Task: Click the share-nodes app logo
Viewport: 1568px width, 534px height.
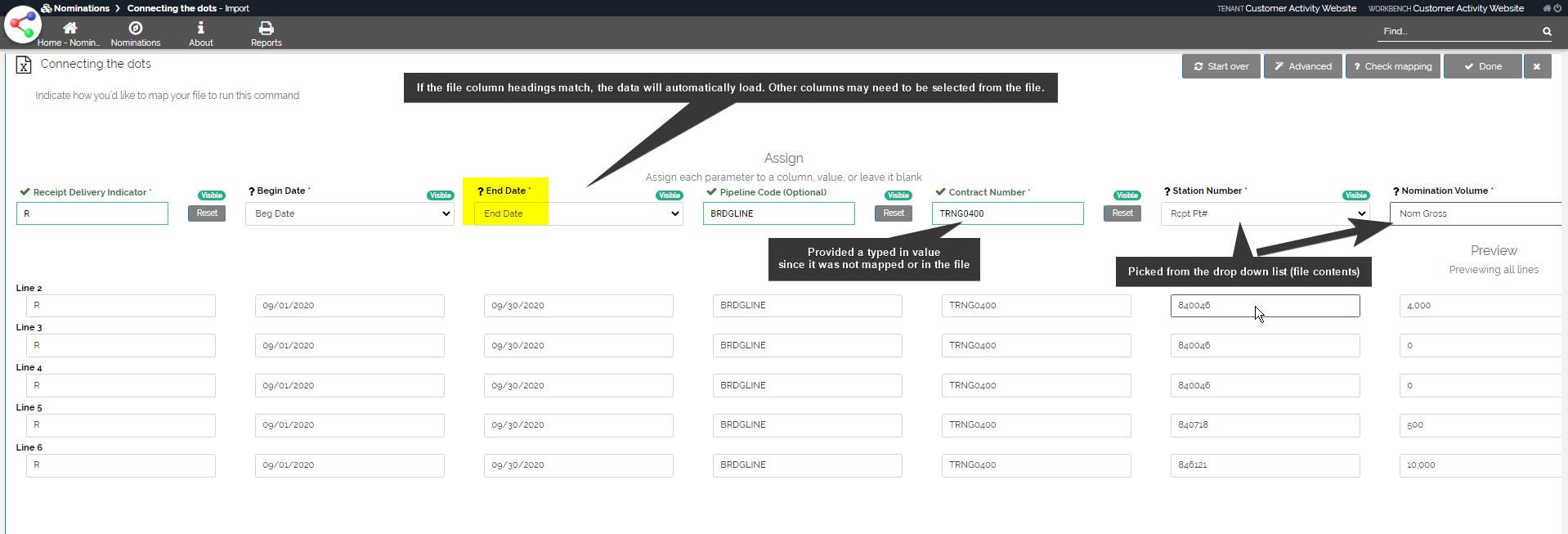Action: 22,25
